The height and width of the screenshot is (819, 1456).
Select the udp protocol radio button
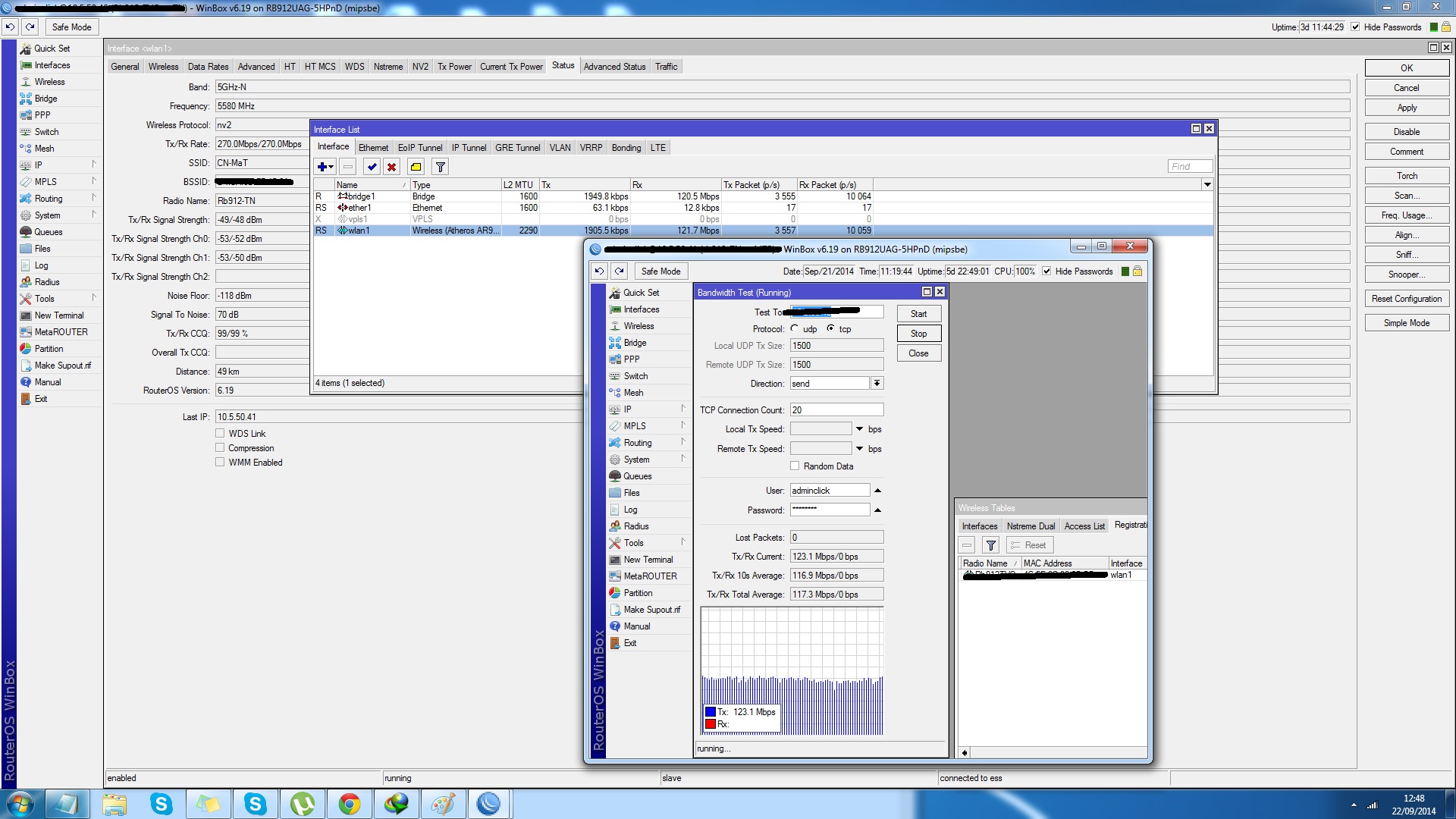coord(794,328)
